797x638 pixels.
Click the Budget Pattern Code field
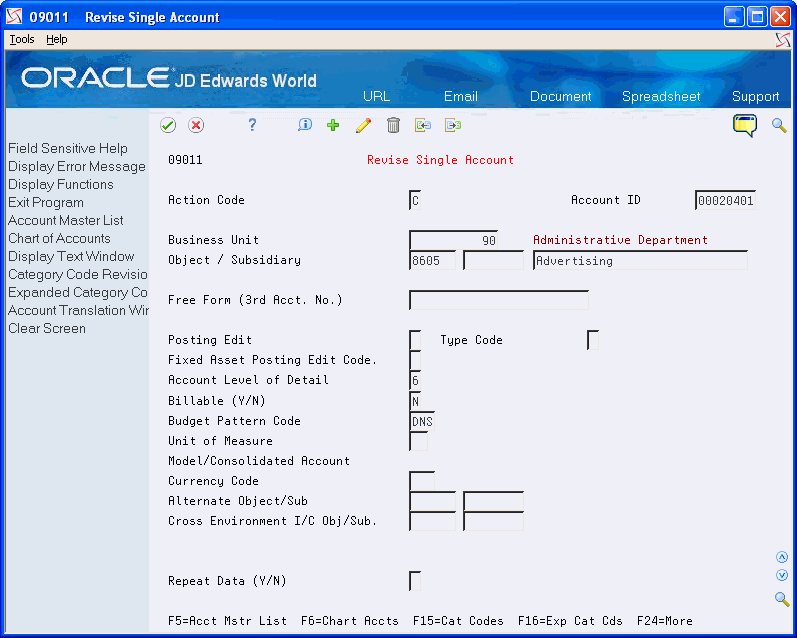pos(422,421)
